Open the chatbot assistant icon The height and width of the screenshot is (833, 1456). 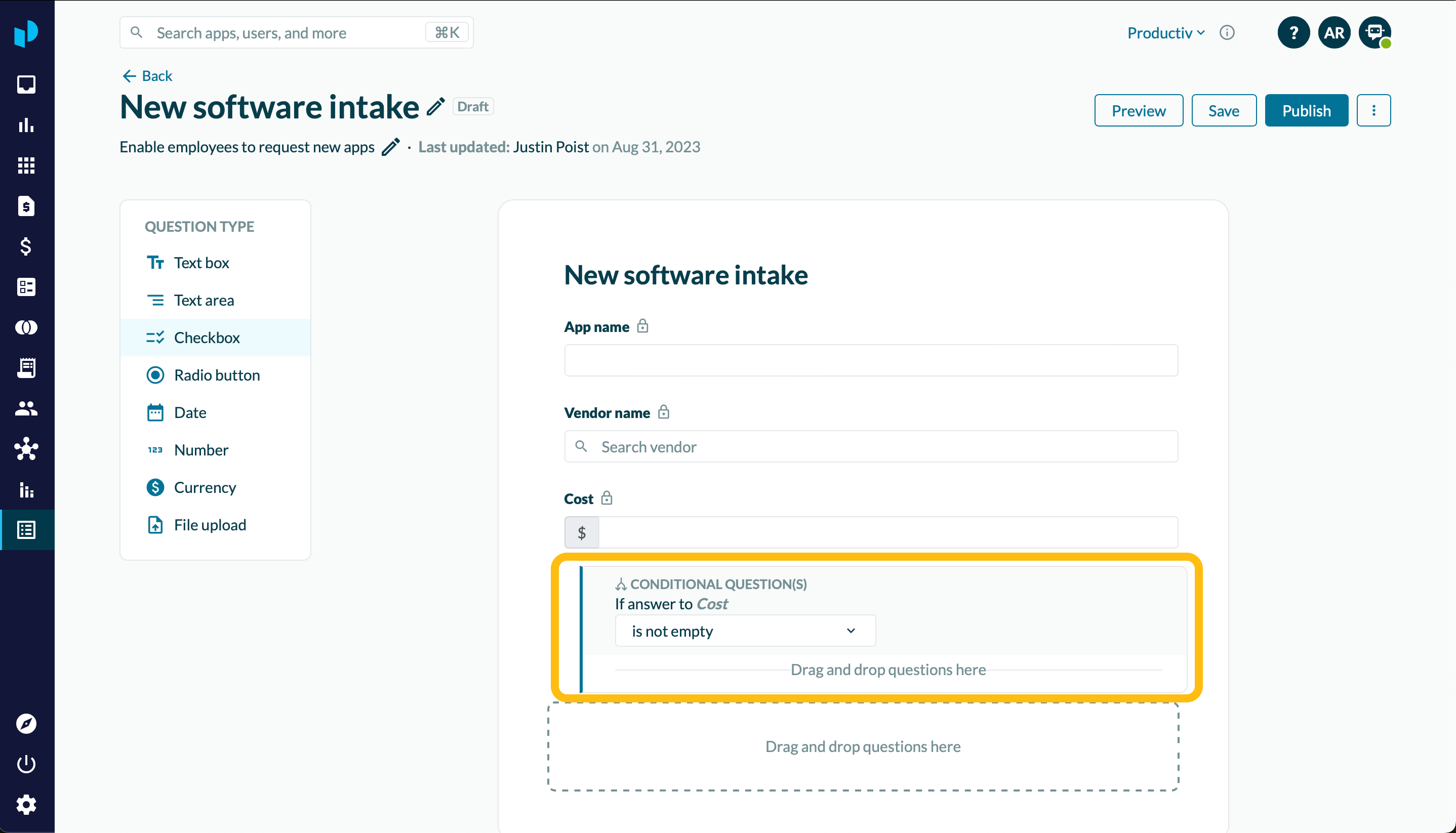pyautogui.click(x=1374, y=32)
